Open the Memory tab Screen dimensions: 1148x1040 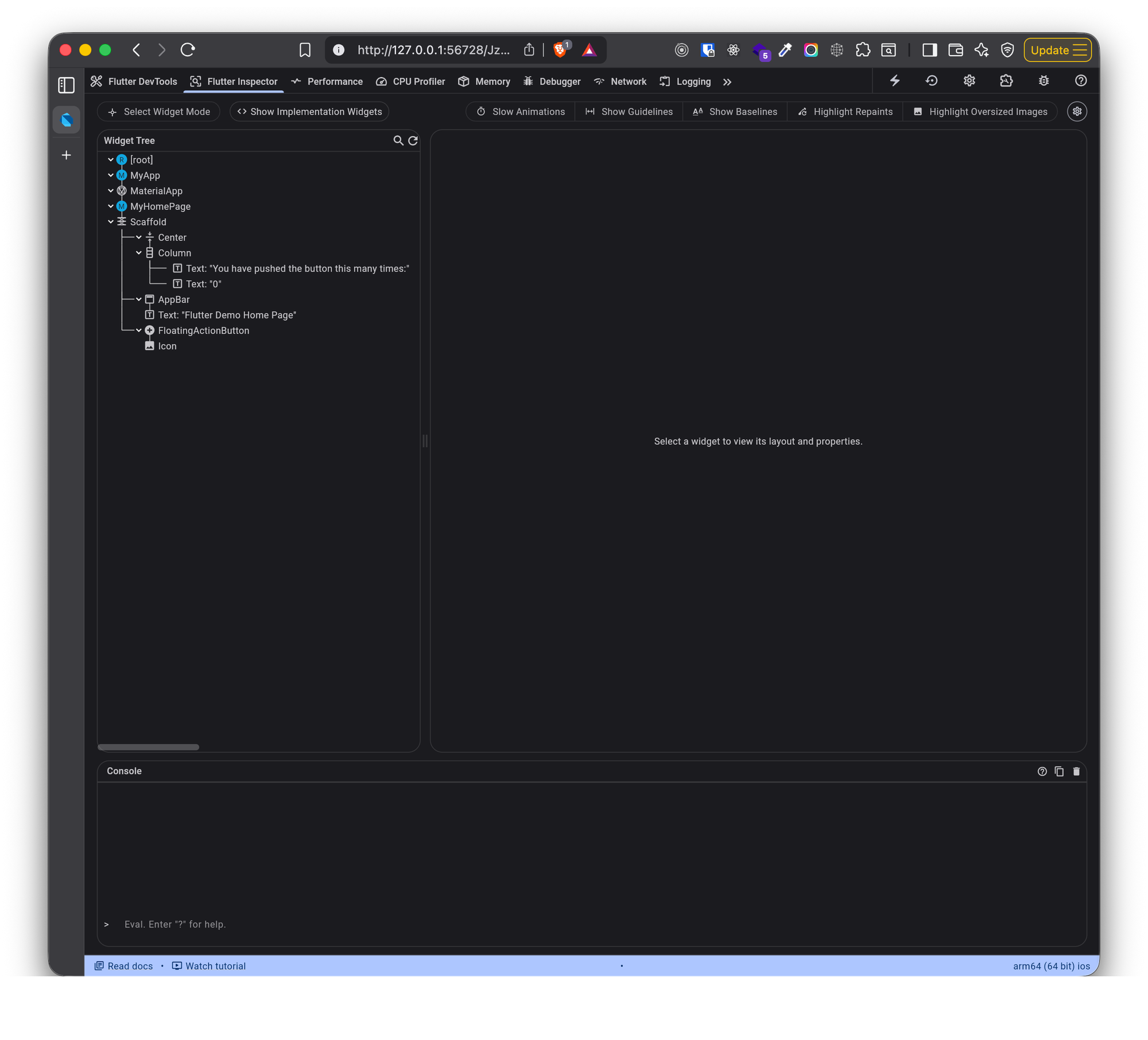484,82
